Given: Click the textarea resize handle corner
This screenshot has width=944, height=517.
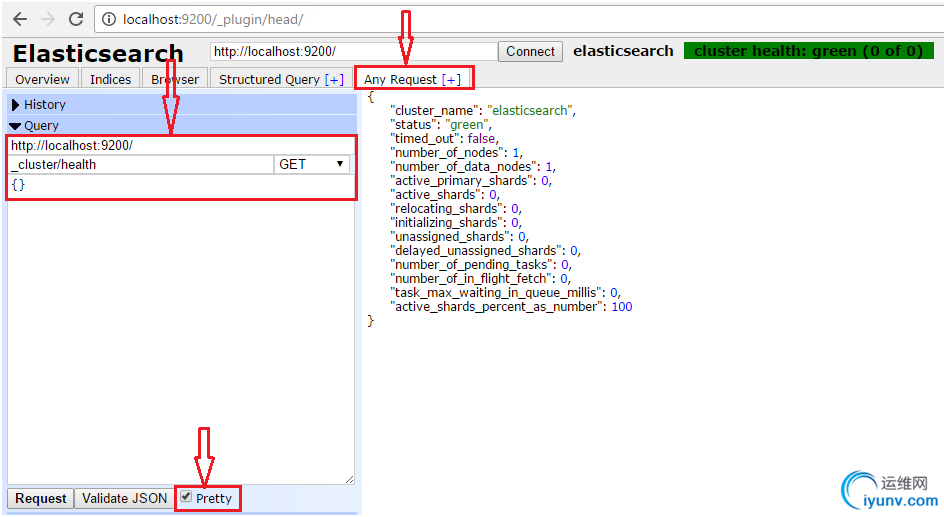Looking at the screenshot, I should click(x=350, y=479).
